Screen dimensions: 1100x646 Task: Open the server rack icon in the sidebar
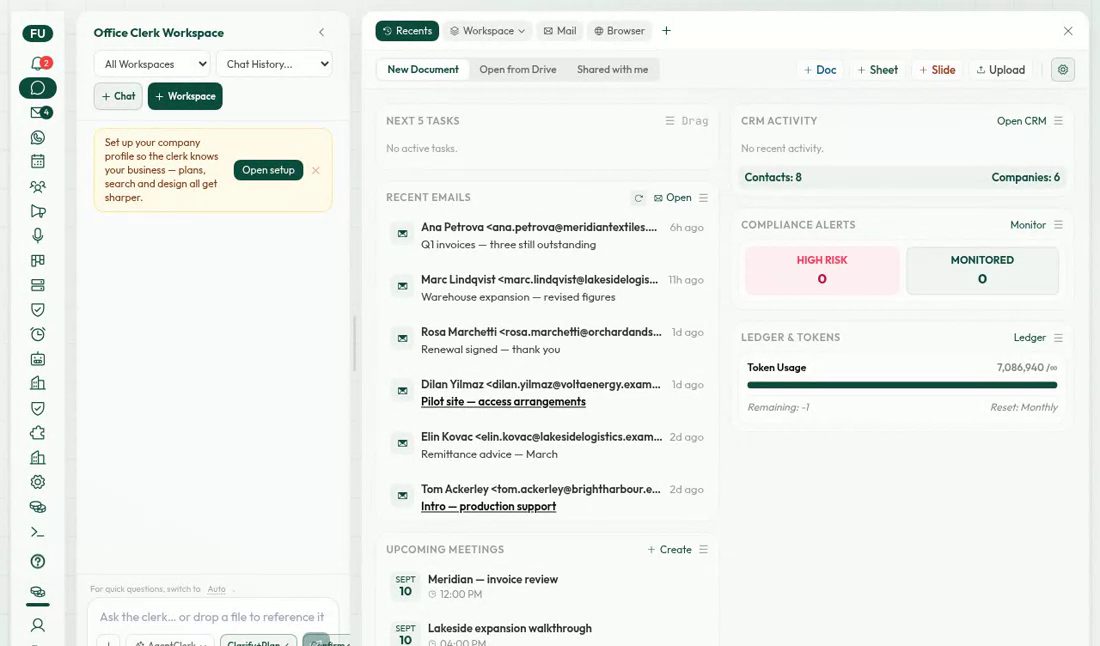38,285
